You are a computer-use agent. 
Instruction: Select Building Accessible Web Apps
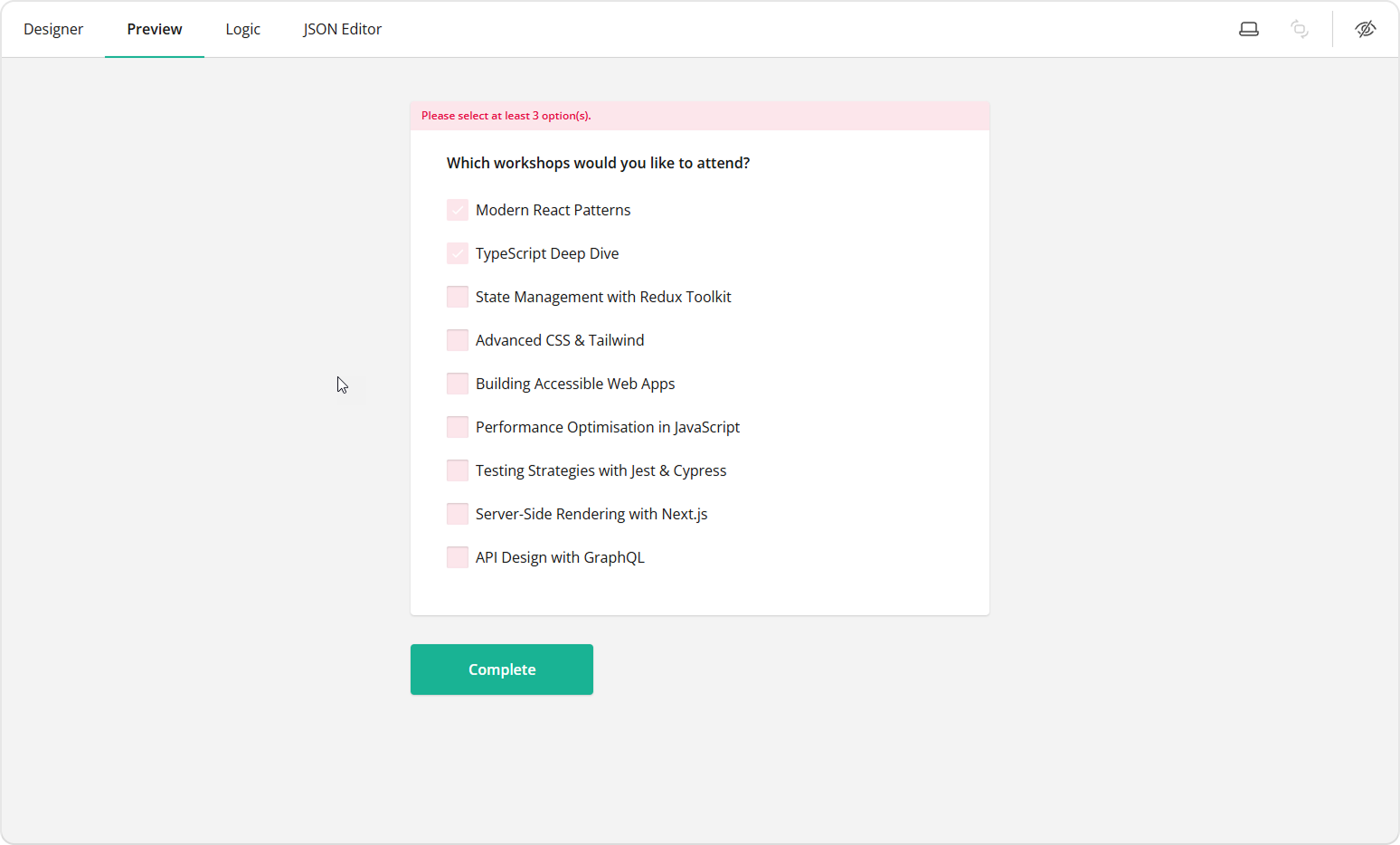pos(457,383)
